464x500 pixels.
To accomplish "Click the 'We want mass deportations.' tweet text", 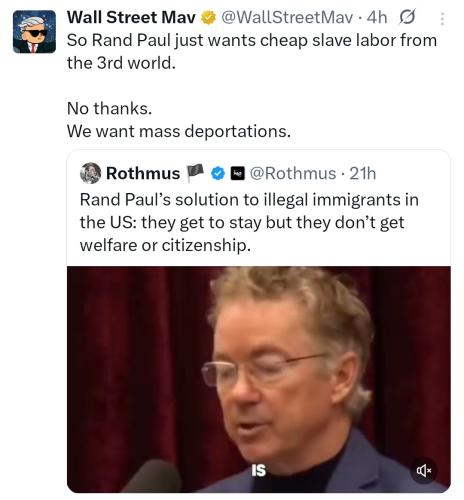I will [x=179, y=131].
